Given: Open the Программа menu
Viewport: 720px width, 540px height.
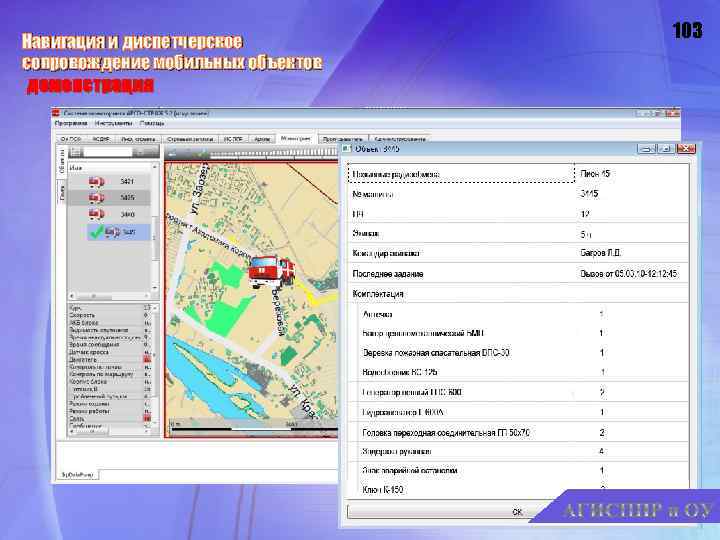Looking at the screenshot, I should (x=71, y=124).
